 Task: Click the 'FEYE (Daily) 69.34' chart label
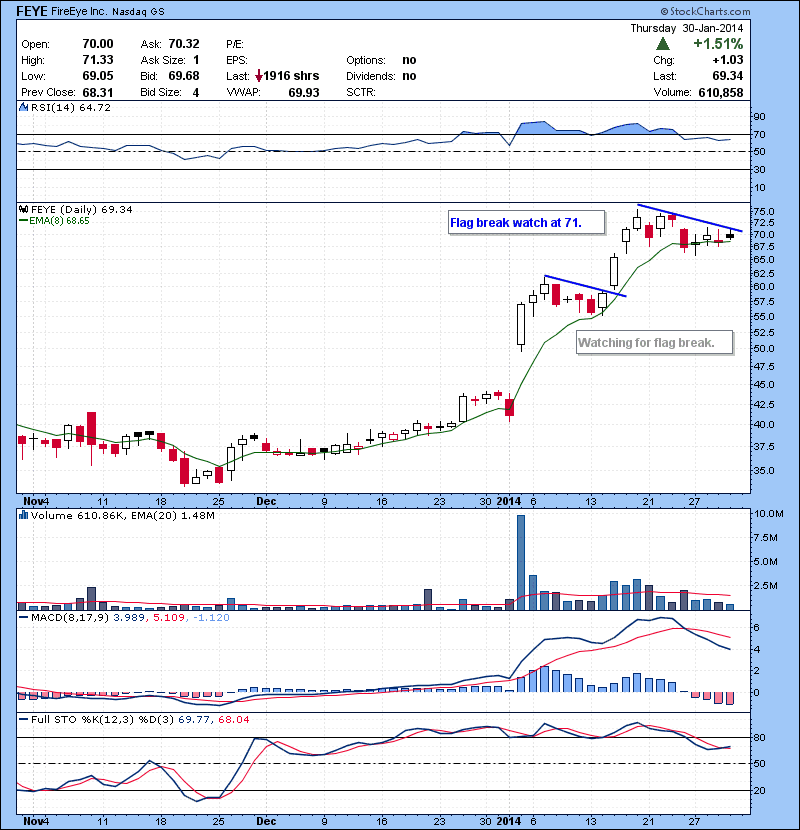tap(82, 209)
